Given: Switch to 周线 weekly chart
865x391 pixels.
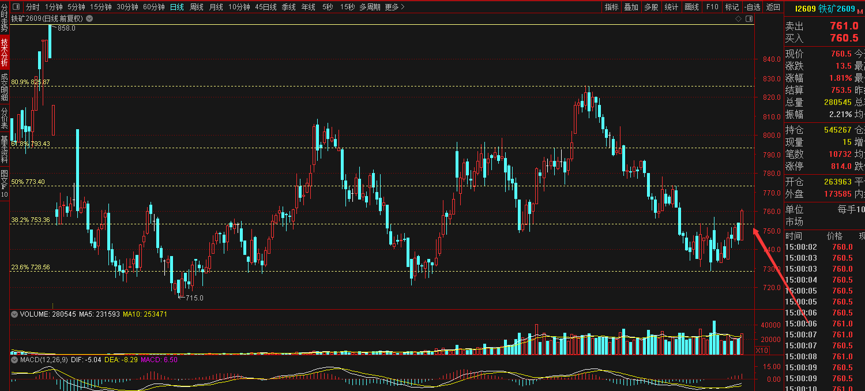Looking at the screenshot, I should [196, 7].
